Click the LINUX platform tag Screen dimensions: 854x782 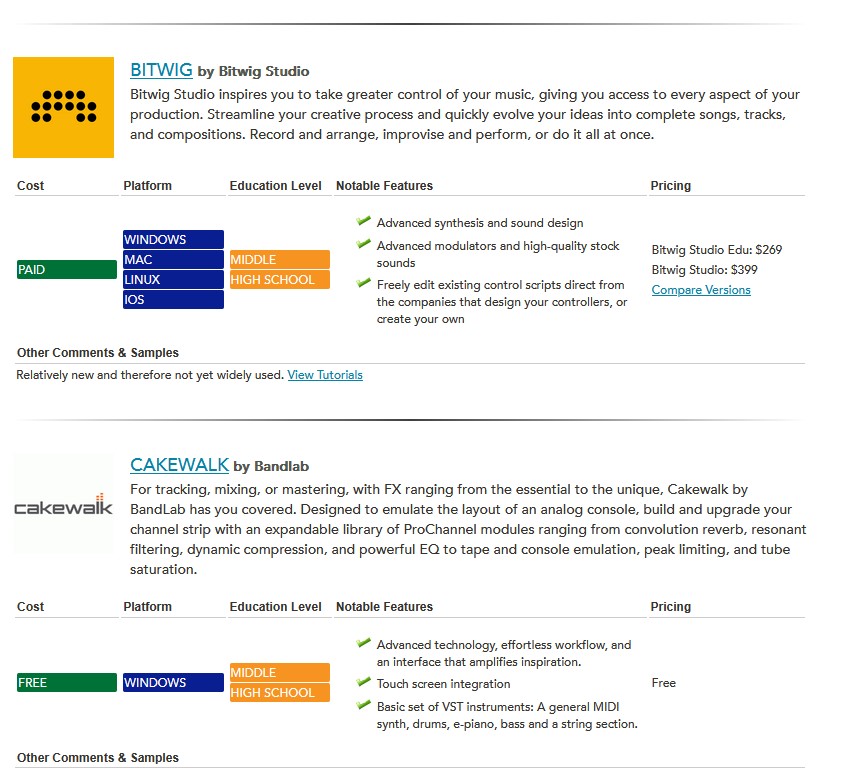[173, 279]
